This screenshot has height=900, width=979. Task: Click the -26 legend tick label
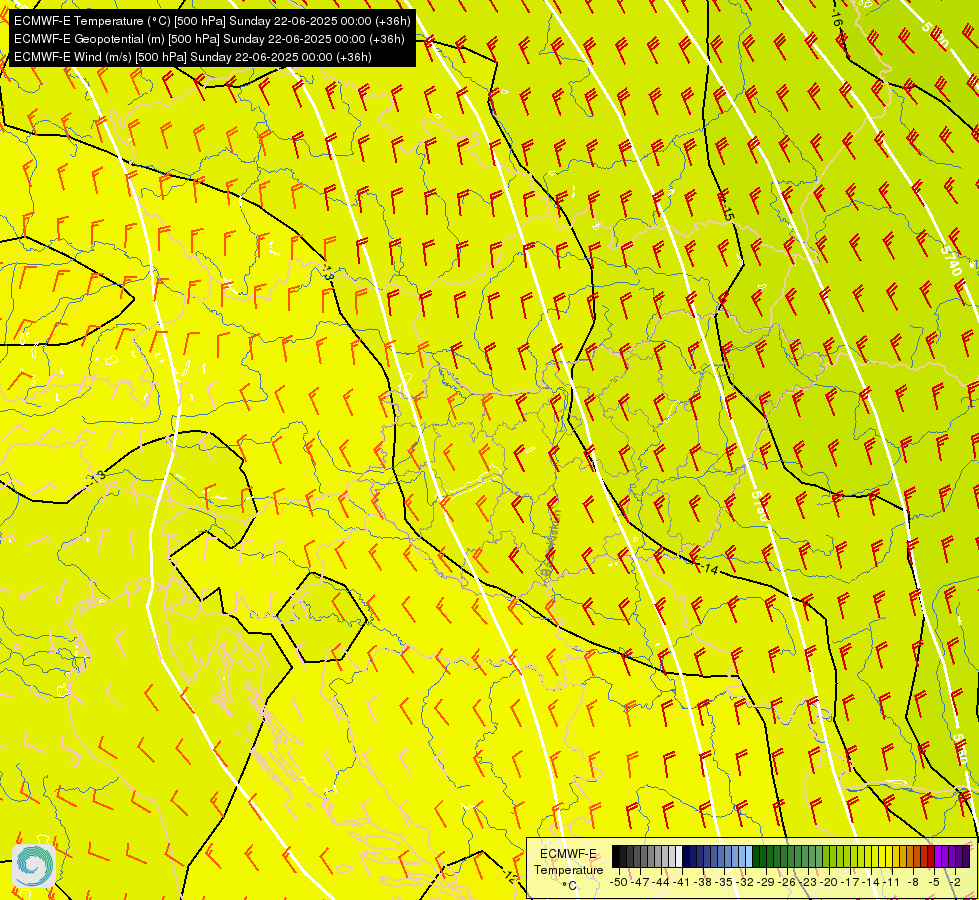[x=787, y=882]
